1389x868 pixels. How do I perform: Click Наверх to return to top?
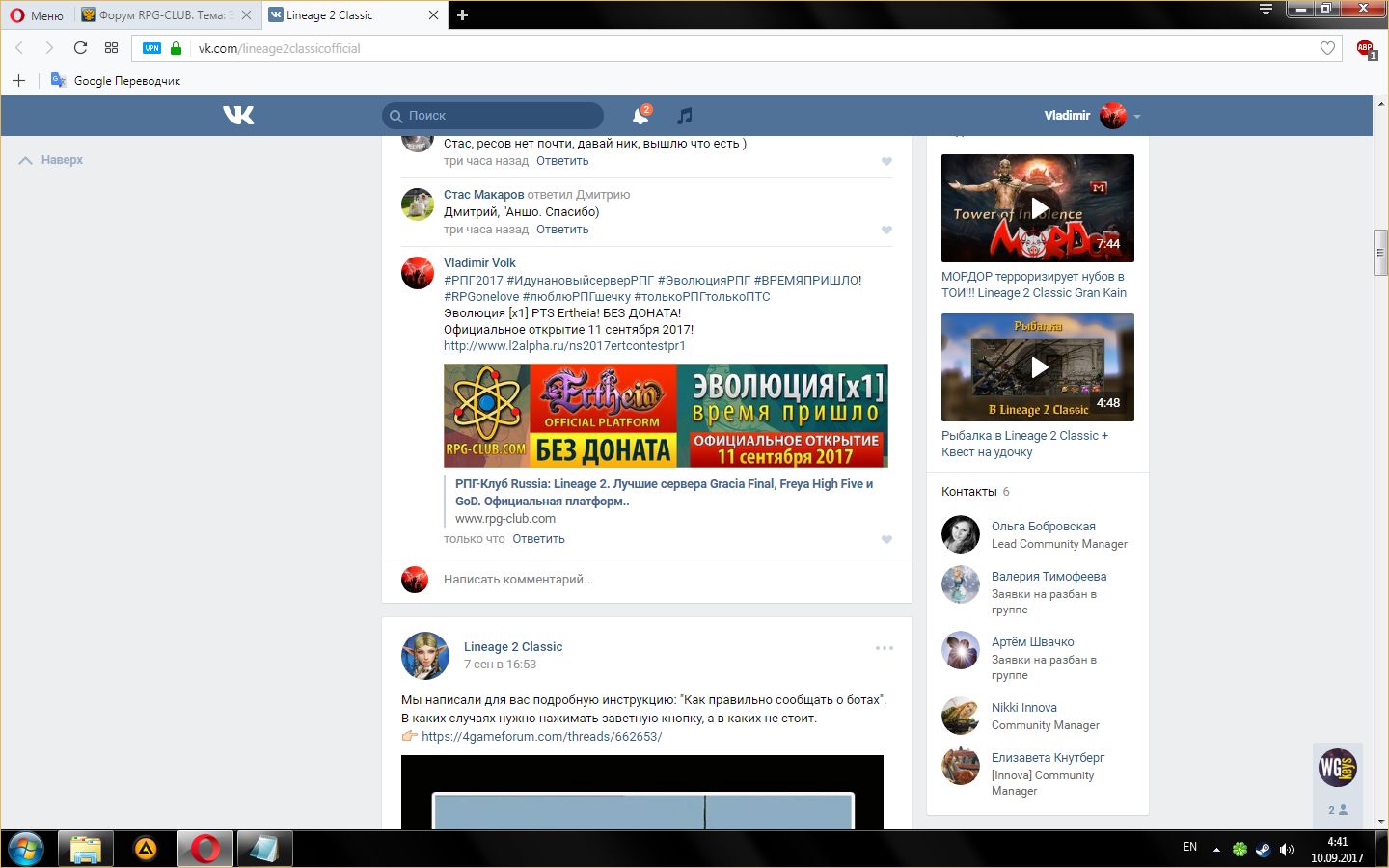tap(51, 160)
